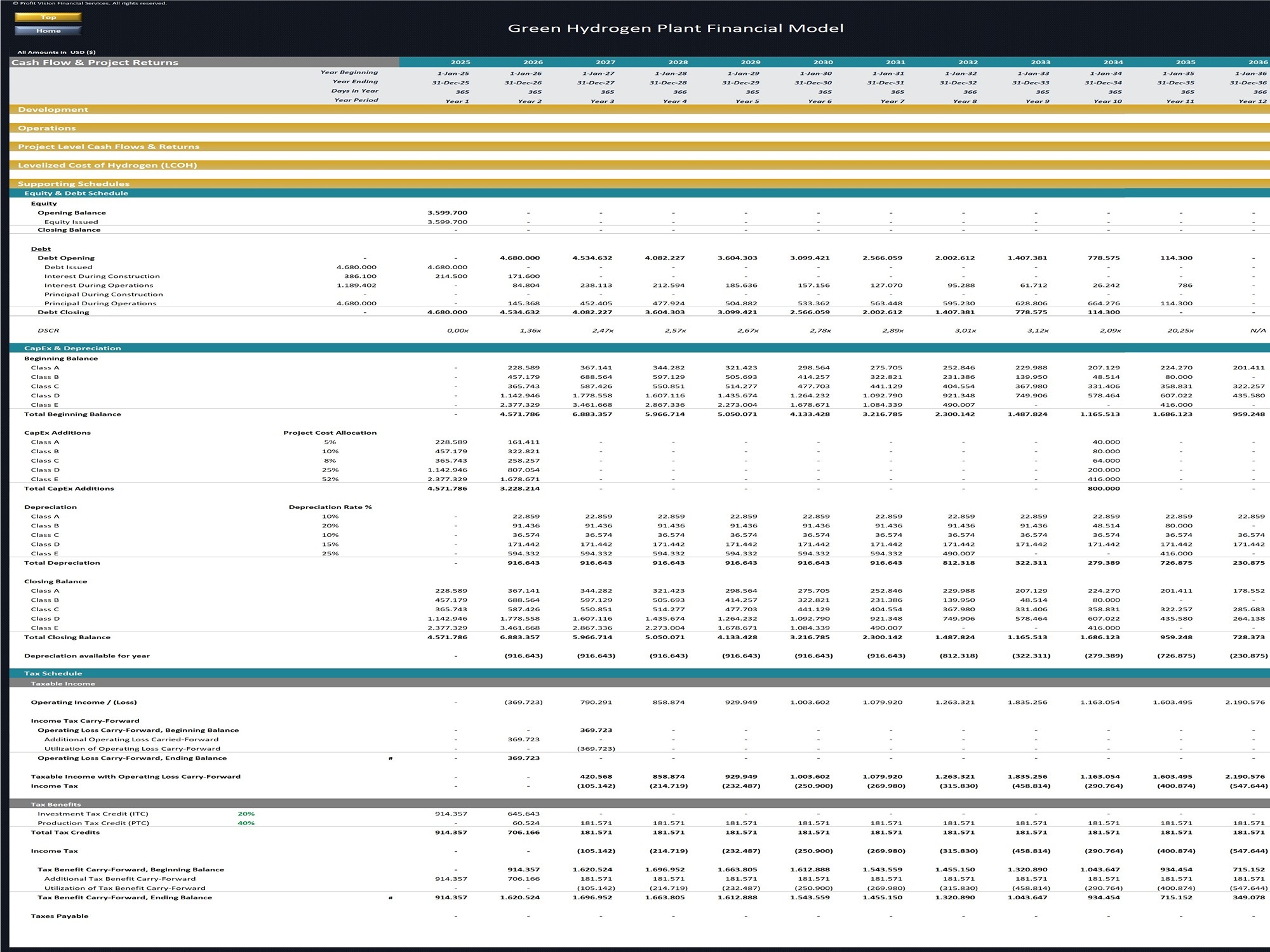Image resolution: width=1270 pixels, height=952 pixels.
Task: Select the Debt underlined heading
Action: (x=41, y=249)
